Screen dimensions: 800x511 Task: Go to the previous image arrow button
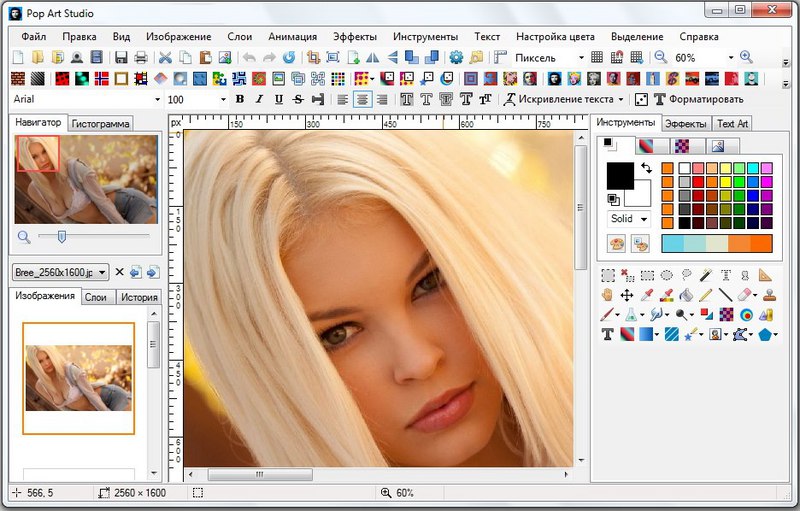coord(136,272)
